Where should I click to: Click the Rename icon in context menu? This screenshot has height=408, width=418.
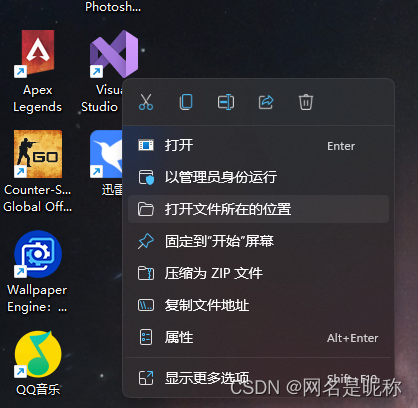(x=226, y=102)
